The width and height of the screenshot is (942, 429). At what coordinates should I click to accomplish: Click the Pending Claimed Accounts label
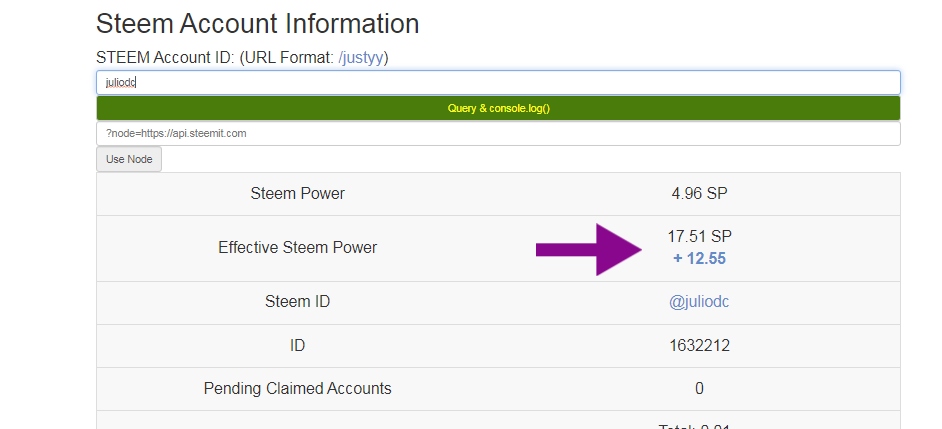(x=297, y=388)
